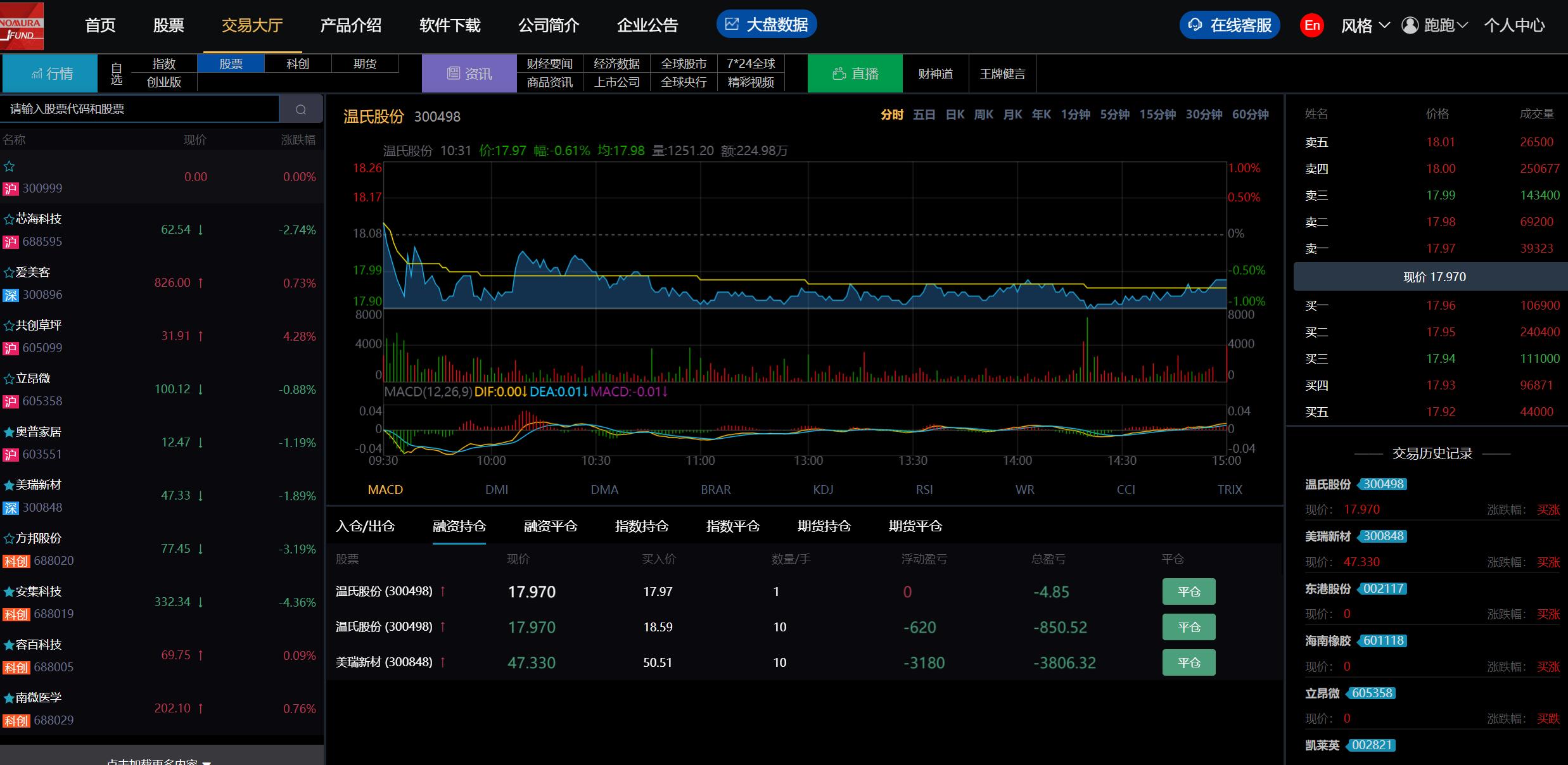
Task: Open the 股票 top menu item
Action: [169, 25]
